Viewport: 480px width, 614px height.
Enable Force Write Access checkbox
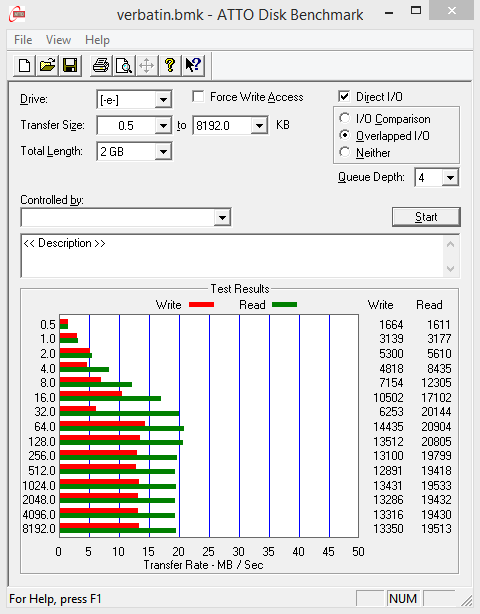198,96
